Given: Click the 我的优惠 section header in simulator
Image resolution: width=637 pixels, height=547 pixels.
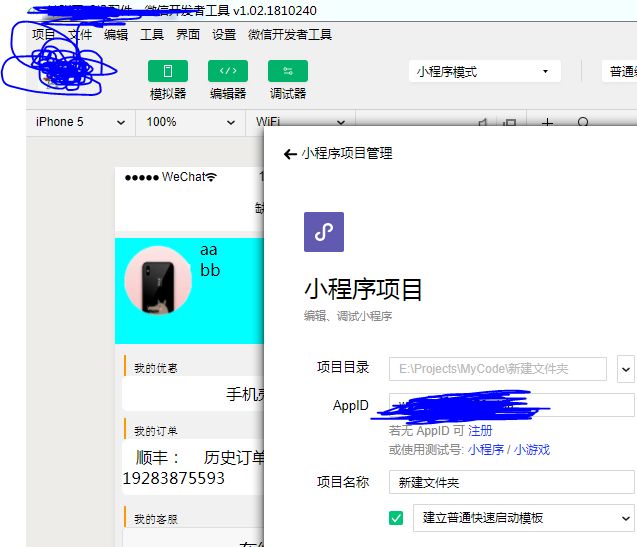Looking at the screenshot, I should [156, 368].
